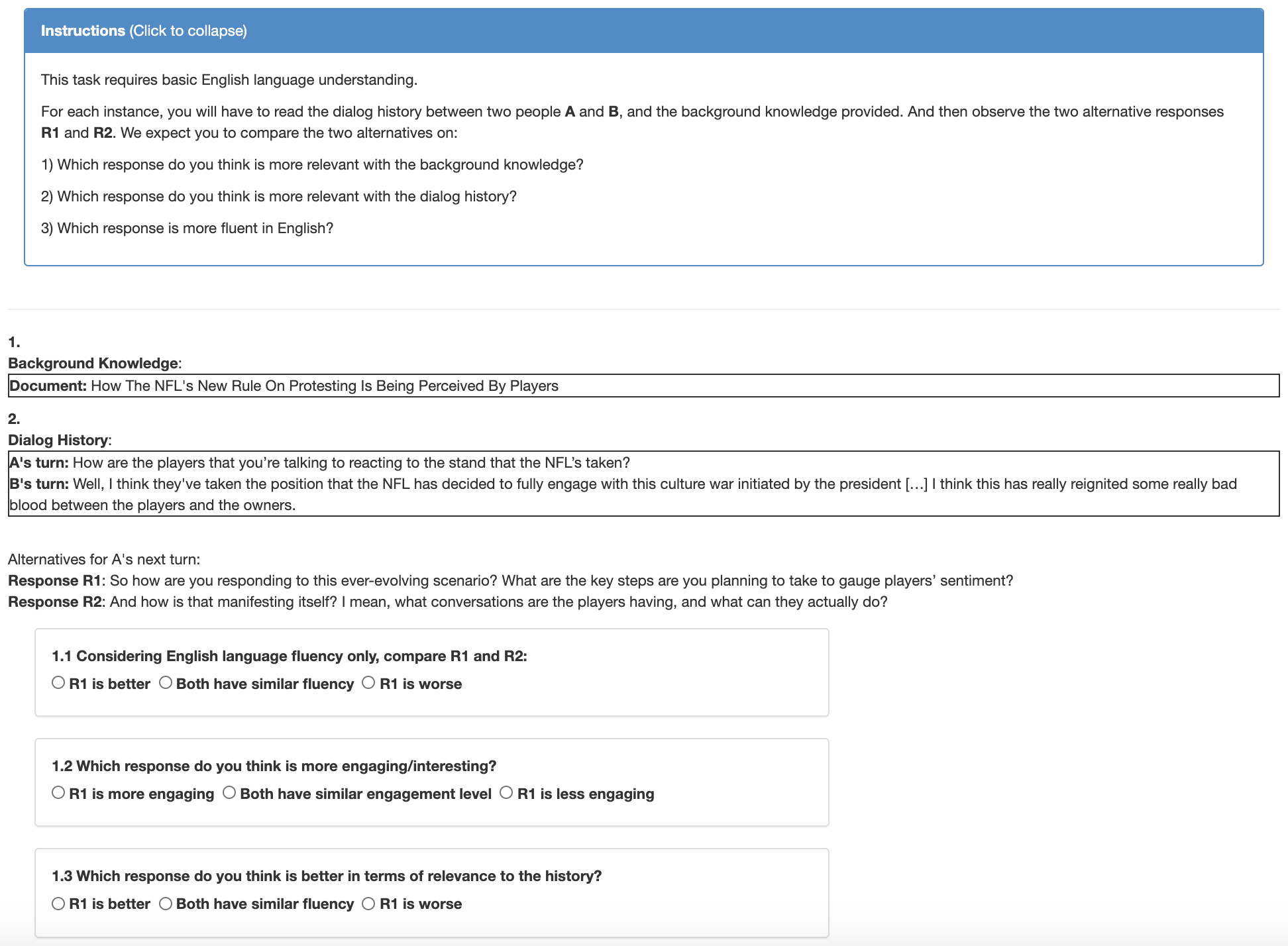Viewport: 1288px width, 946px height.
Task: Click A's turn line in dialog history
Action: 318,463
